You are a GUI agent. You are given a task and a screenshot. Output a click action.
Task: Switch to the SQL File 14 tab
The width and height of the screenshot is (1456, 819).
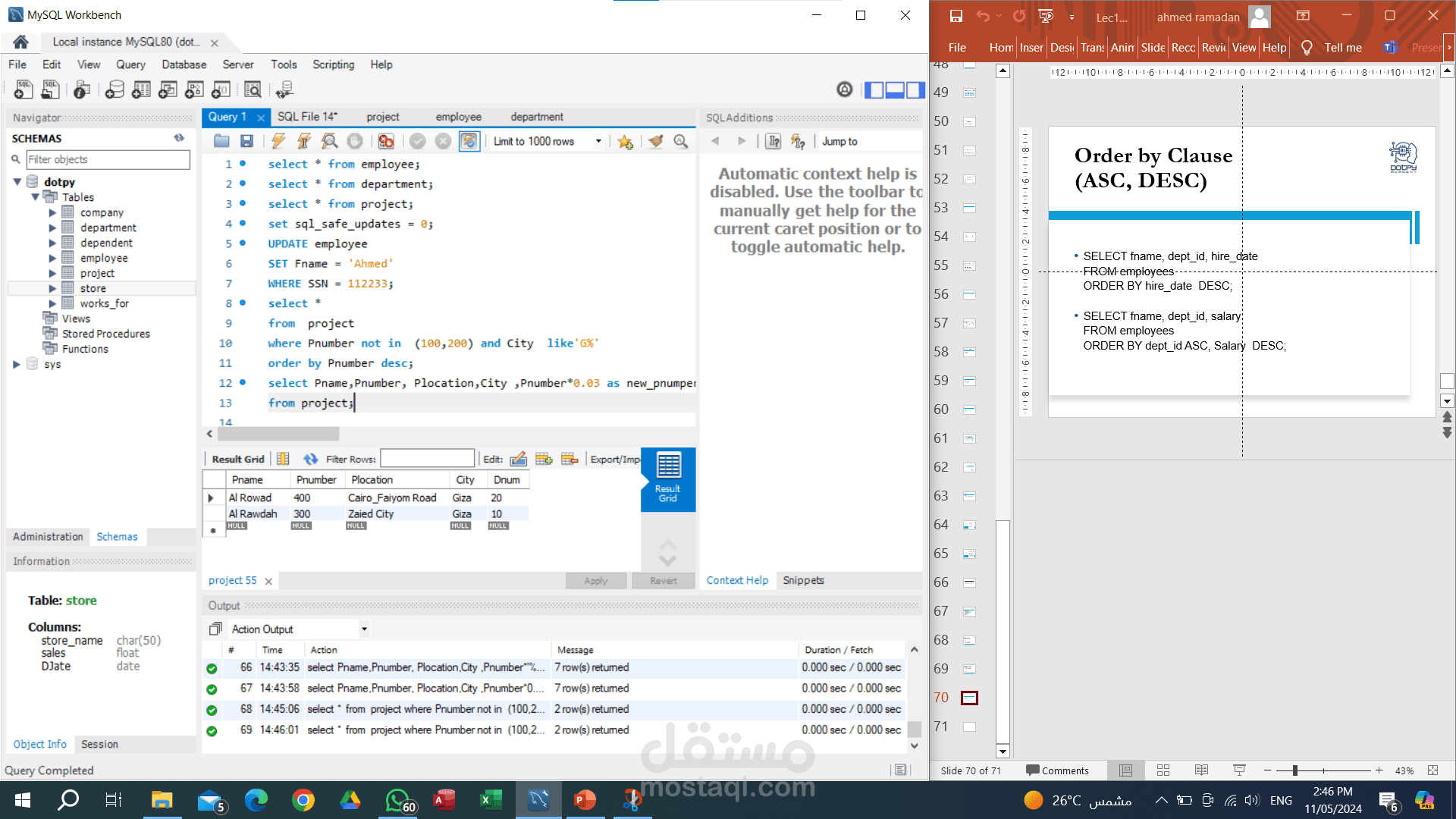click(x=306, y=117)
